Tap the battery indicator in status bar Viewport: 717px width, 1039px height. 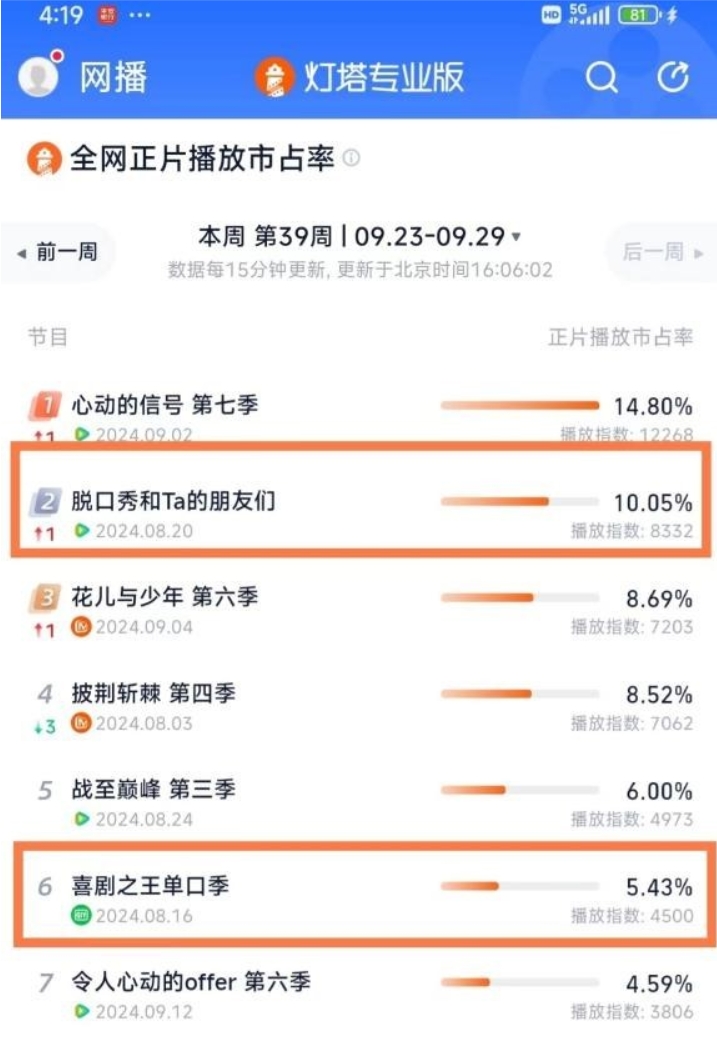(638, 15)
